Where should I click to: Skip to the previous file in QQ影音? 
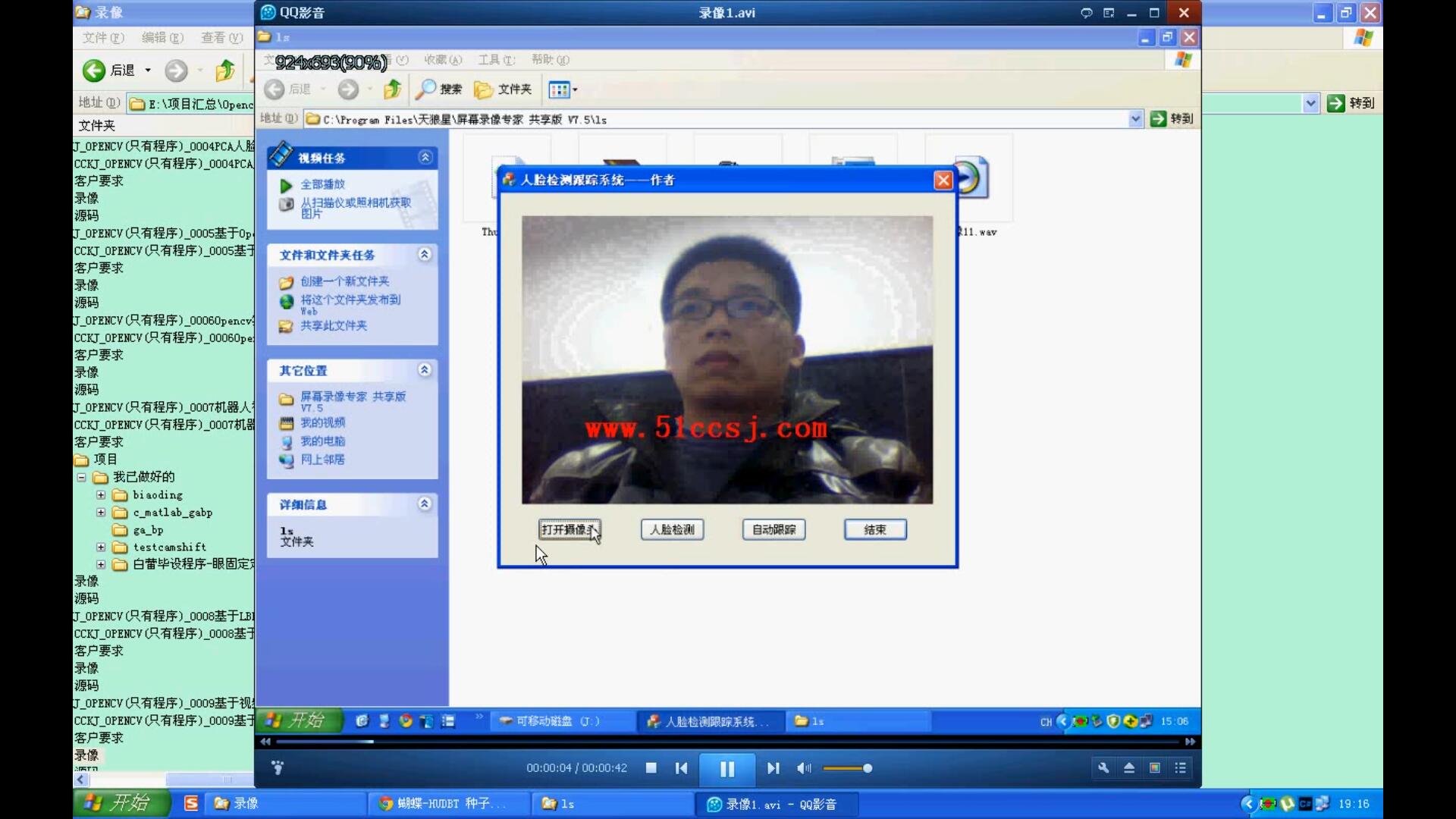[681, 768]
